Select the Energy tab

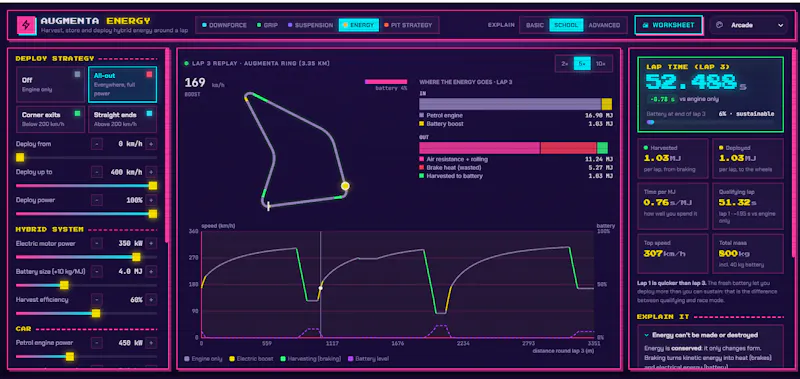pos(359,25)
